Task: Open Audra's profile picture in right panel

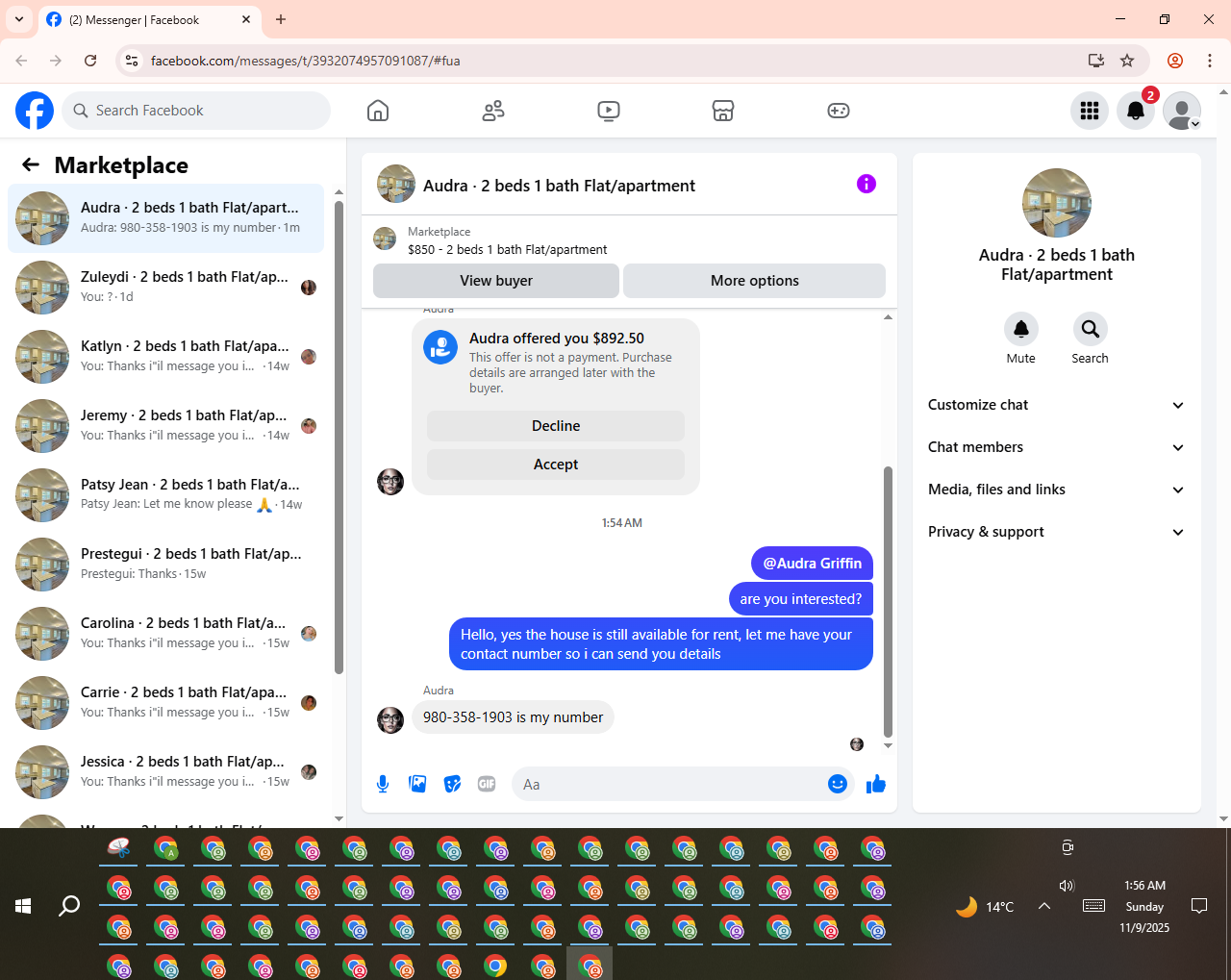Action: tap(1057, 203)
